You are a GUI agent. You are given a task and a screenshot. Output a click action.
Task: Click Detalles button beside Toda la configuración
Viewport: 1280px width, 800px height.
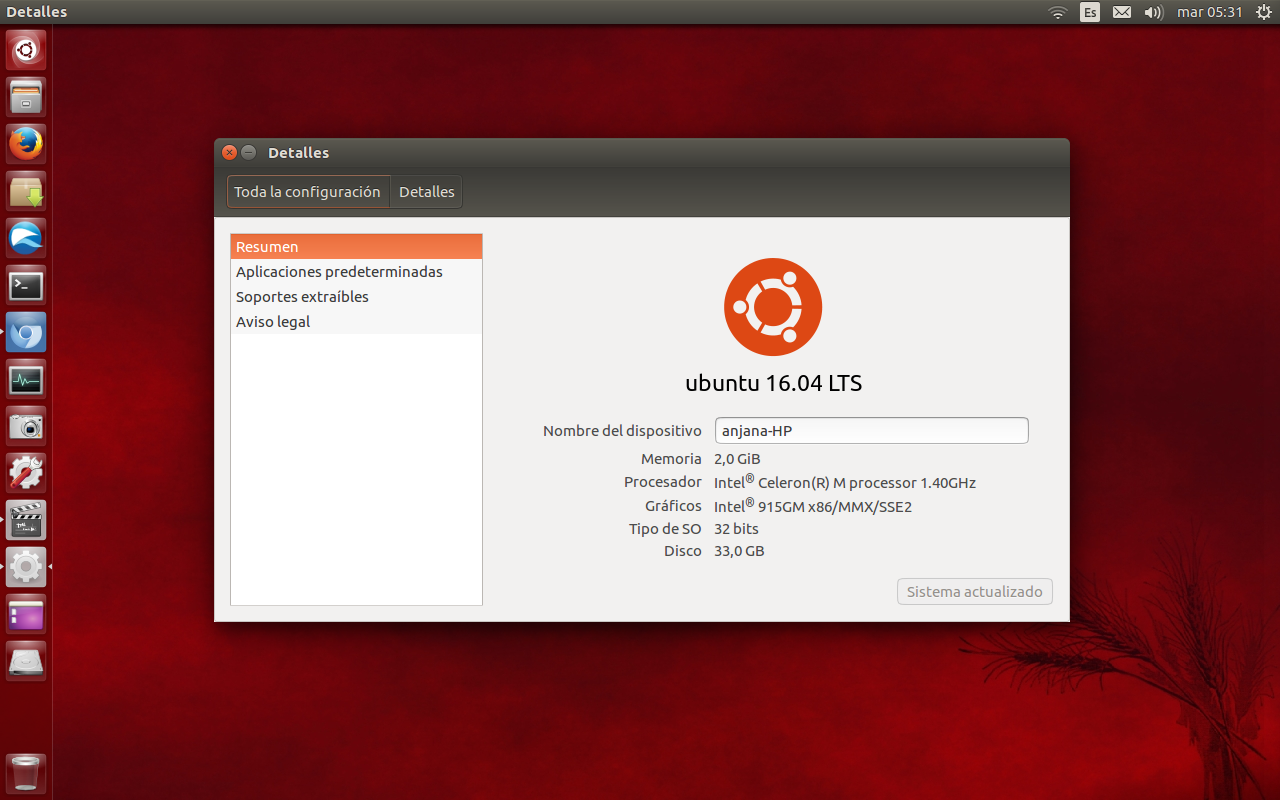click(427, 192)
